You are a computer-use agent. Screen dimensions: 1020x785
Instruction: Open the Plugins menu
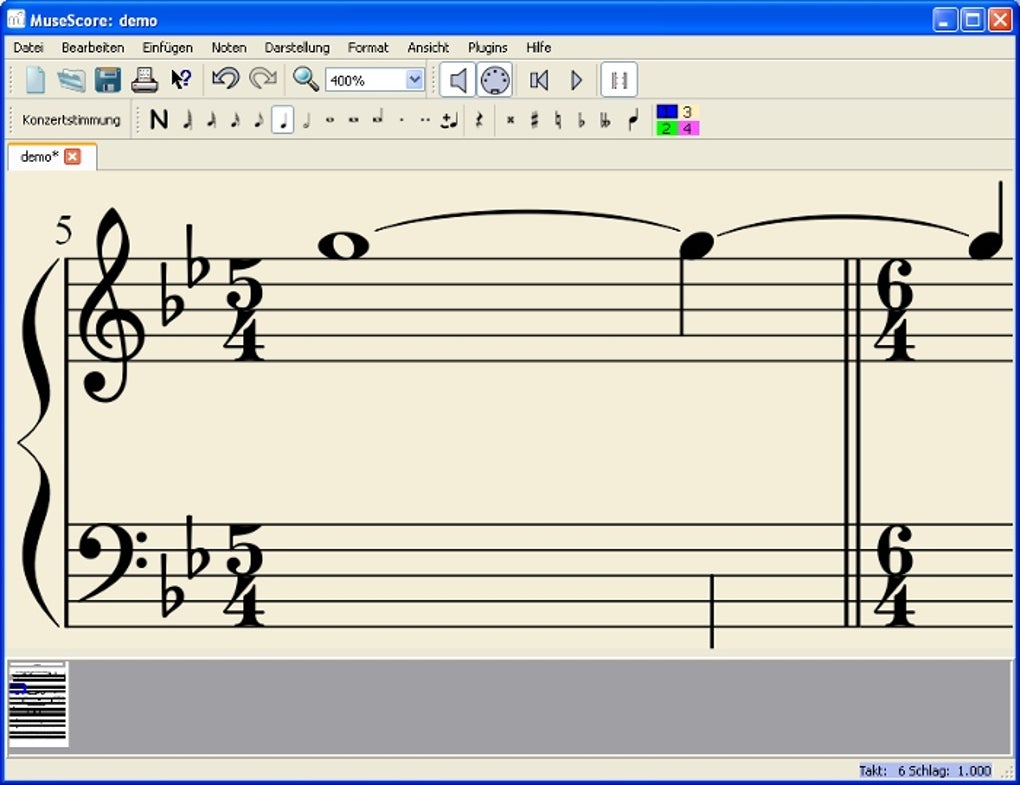point(488,47)
